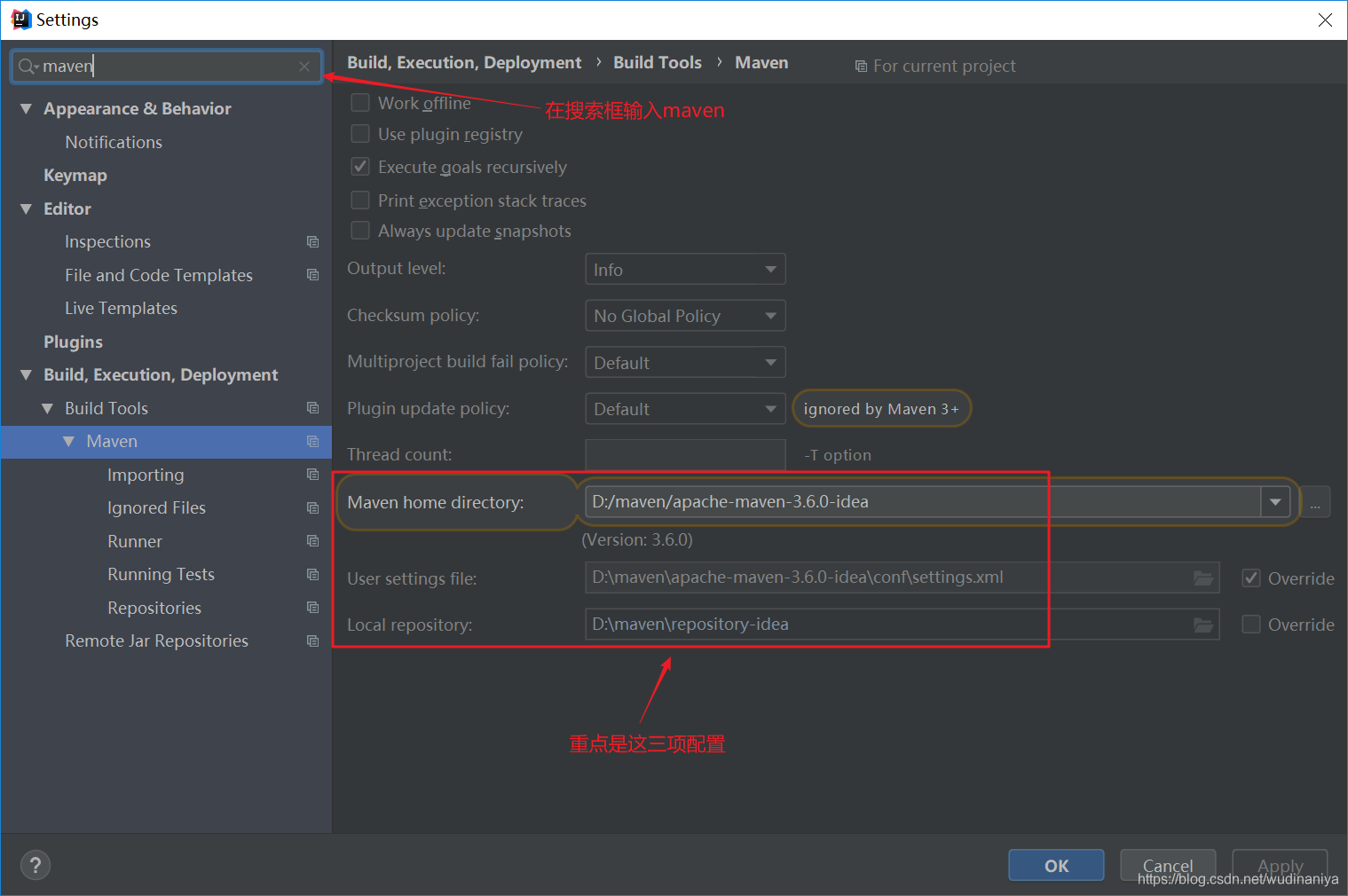The height and width of the screenshot is (896, 1348).
Task: Collapse the Maven tree node arrow
Action: click(x=68, y=442)
